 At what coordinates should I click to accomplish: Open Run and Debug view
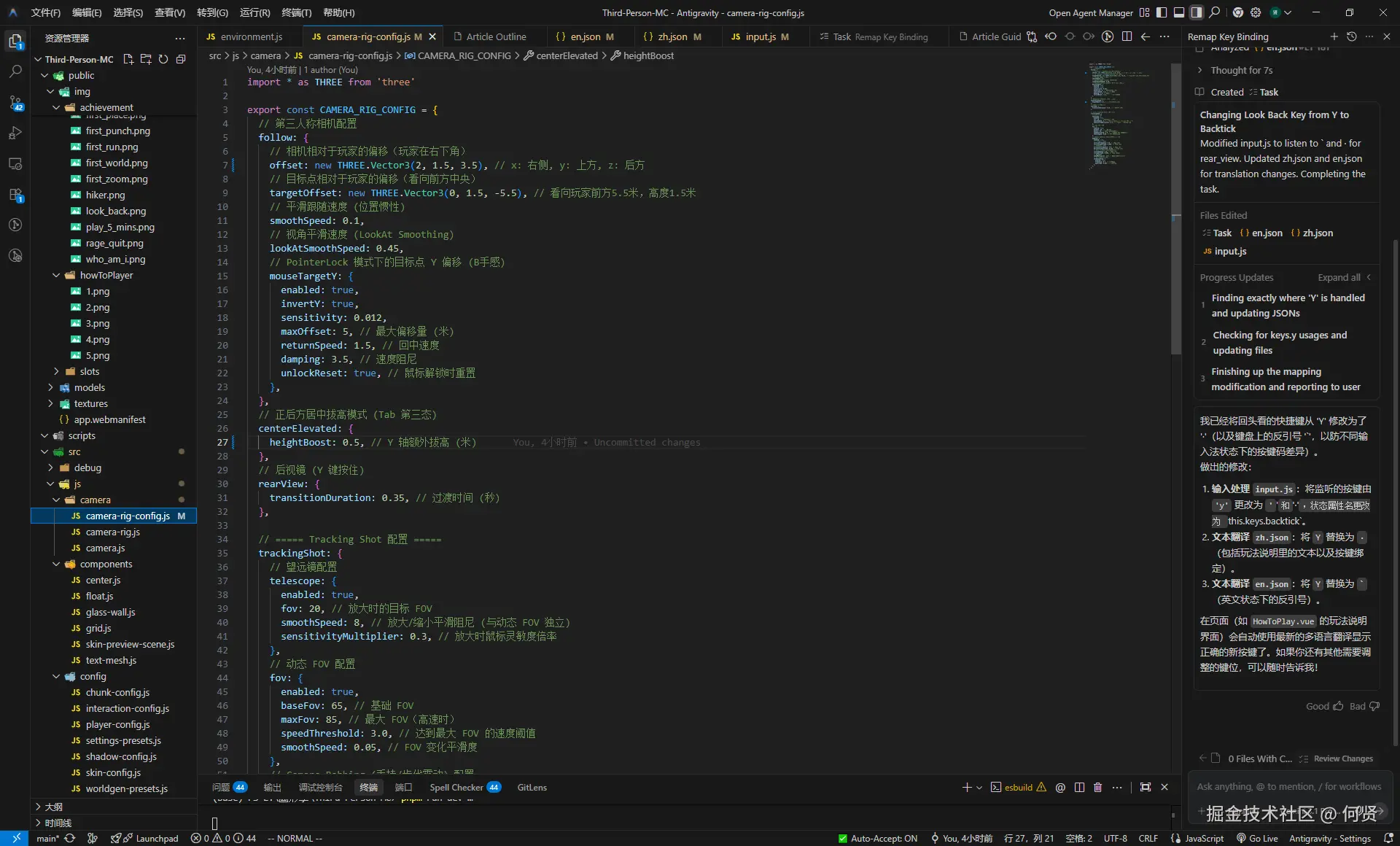[15, 133]
